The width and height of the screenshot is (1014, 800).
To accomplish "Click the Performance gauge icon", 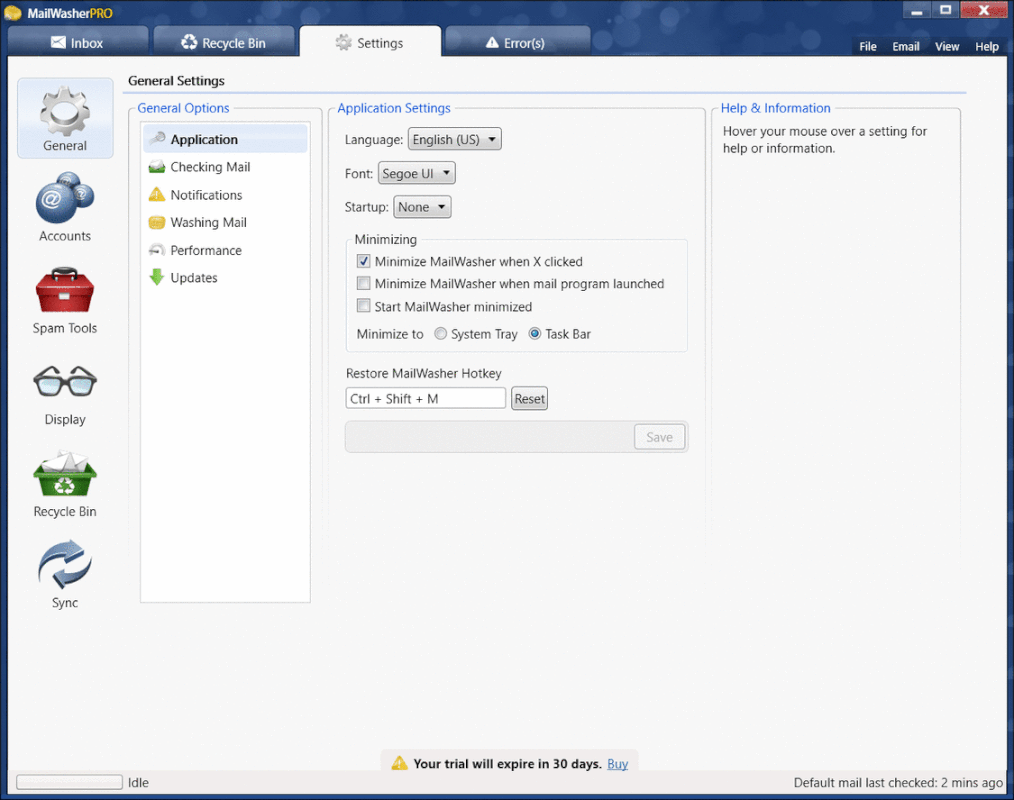I will point(157,250).
